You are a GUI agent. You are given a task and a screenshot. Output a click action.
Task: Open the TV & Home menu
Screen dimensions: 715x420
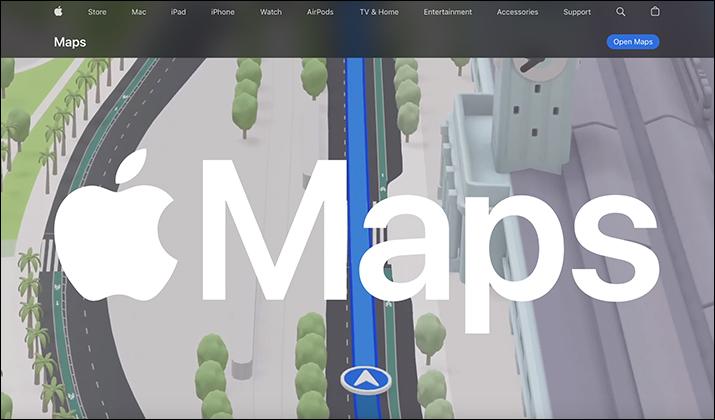[x=379, y=12]
